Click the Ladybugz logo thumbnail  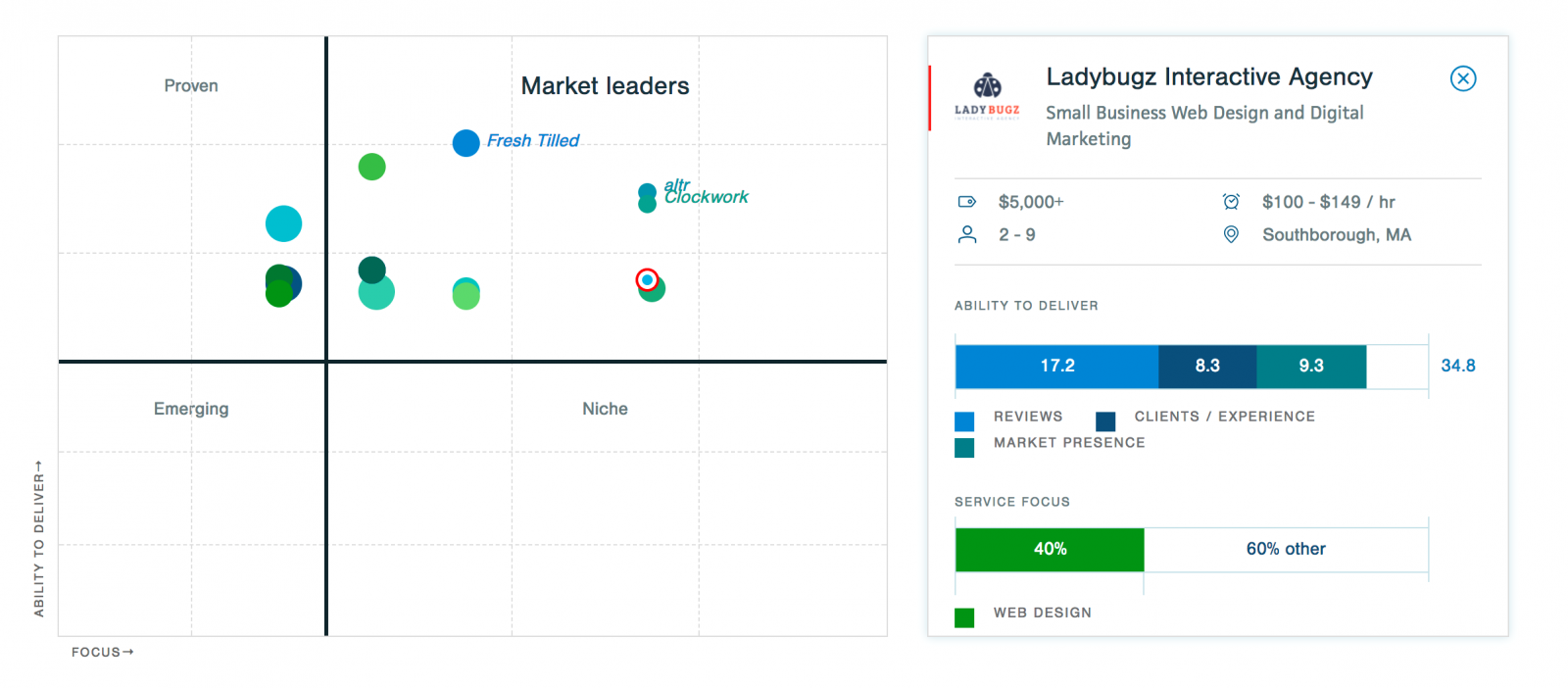point(987,96)
